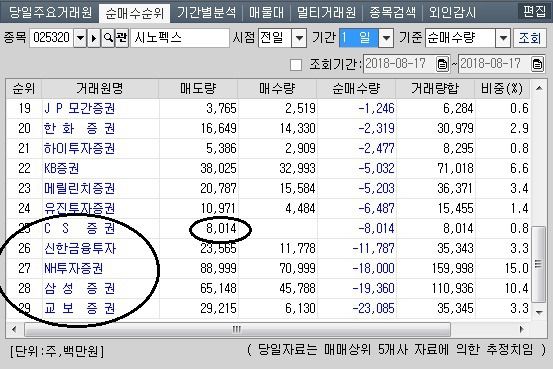Select the 메릴린치증권 row name
Viewport: 553px width, 369px height.
79,189
